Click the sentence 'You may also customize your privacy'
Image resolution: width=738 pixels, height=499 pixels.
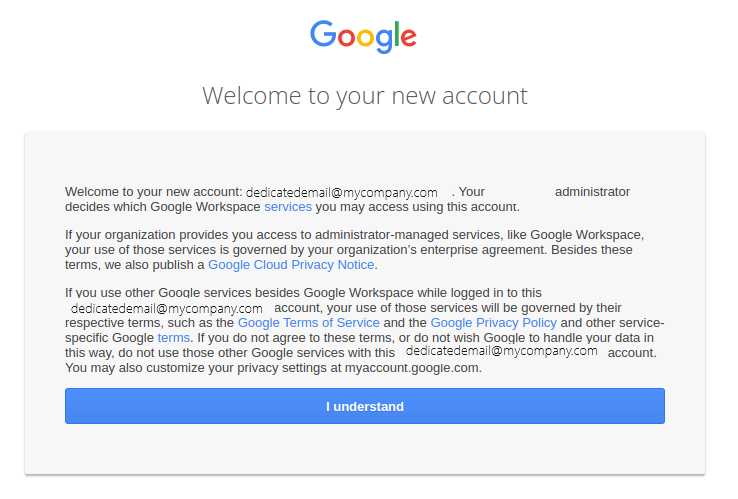[273, 368]
